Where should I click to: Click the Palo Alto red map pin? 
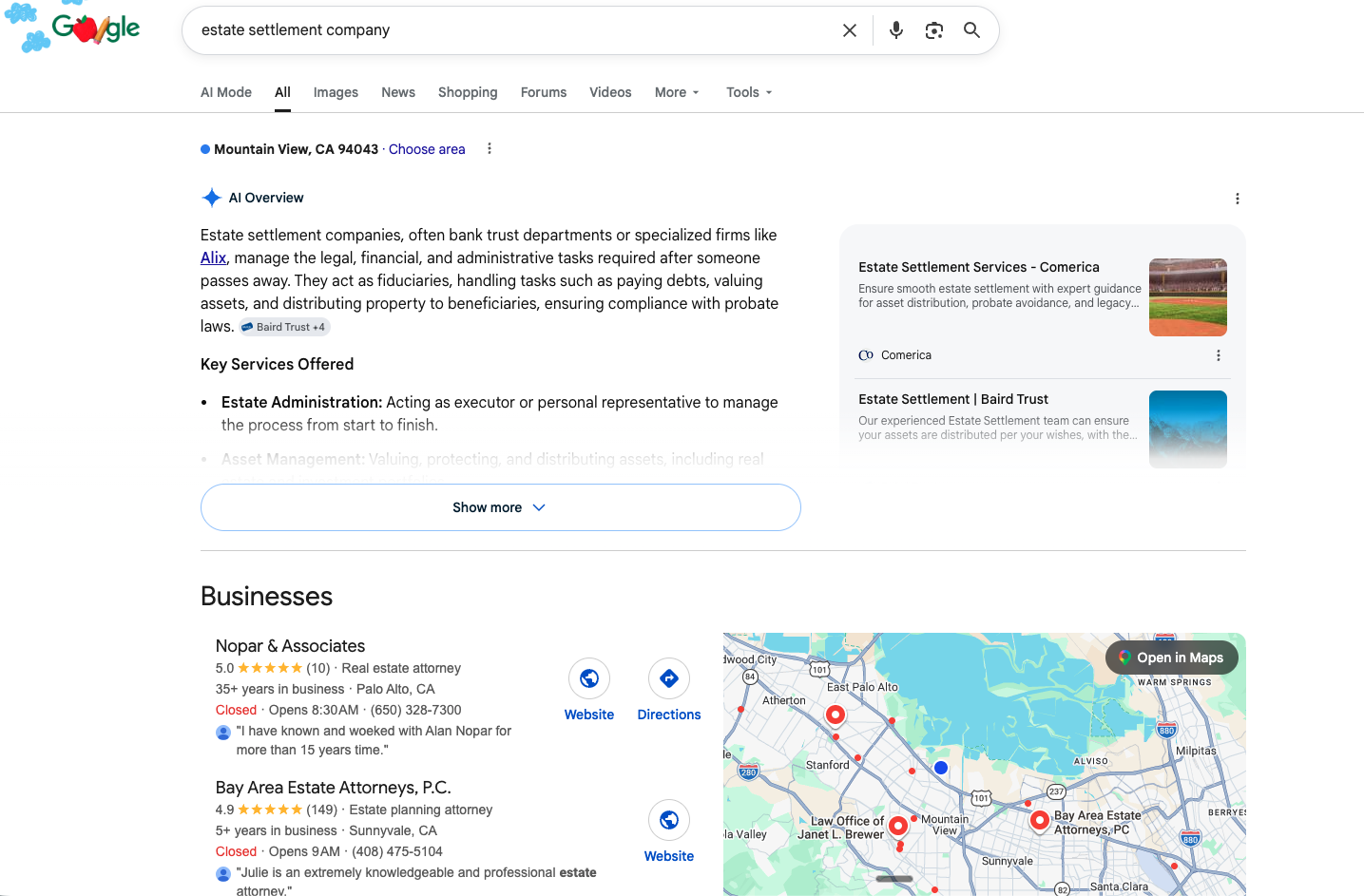click(x=836, y=715)
